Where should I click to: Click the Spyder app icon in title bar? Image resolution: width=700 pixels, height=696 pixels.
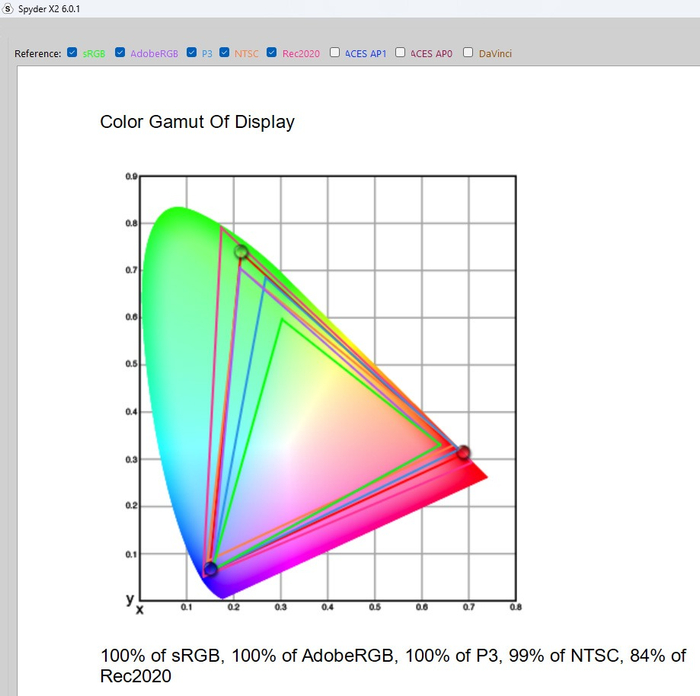9,8
